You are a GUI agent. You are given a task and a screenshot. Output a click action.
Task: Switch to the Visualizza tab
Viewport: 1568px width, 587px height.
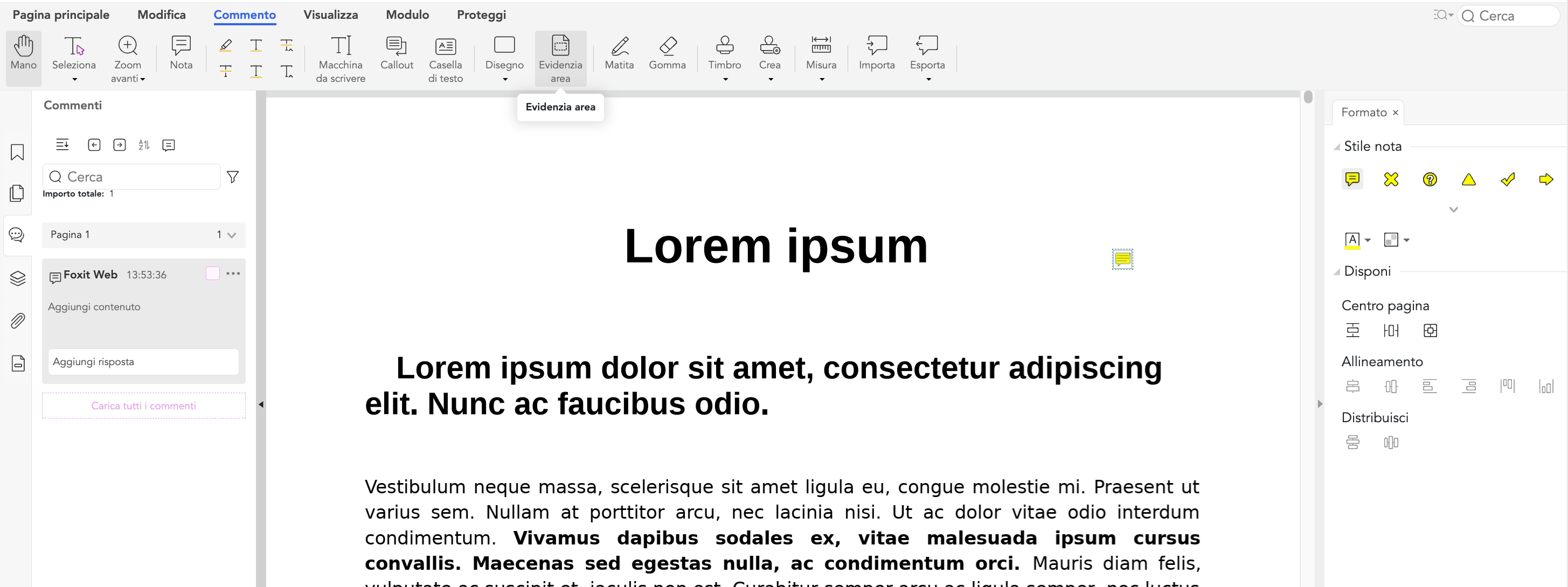330,14
